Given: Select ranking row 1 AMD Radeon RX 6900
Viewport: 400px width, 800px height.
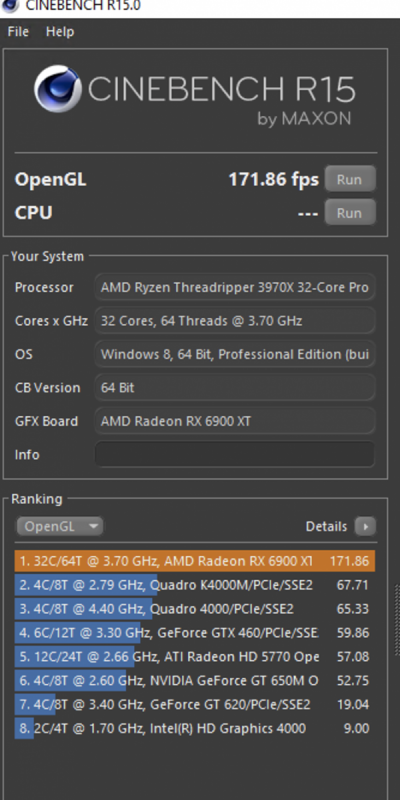Looking at the screenshot, I should 195,561.
